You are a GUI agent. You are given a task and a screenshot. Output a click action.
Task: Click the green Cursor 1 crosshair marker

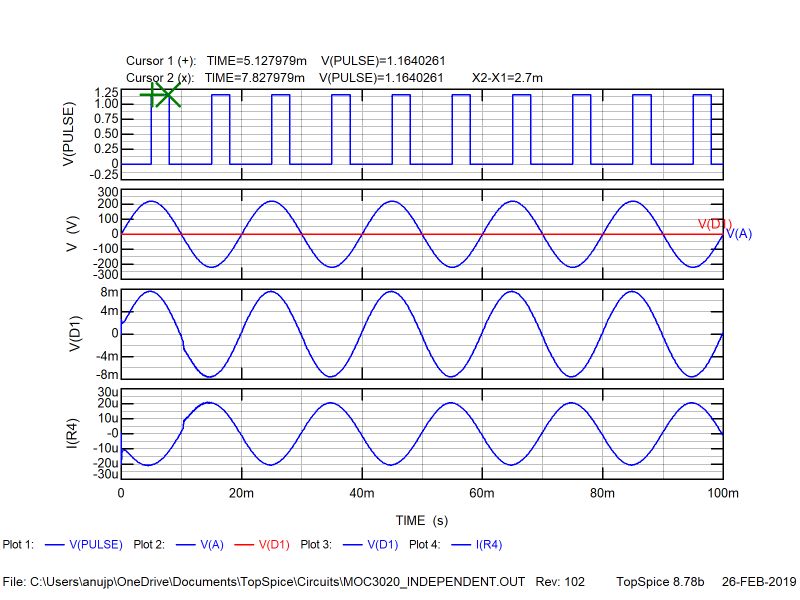pos(150,93)
